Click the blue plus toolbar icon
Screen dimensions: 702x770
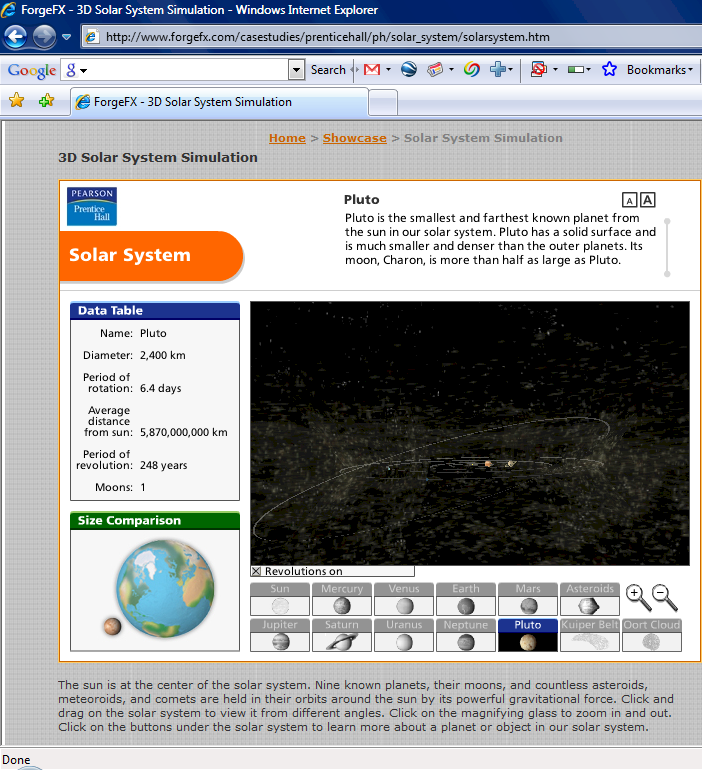498,70
